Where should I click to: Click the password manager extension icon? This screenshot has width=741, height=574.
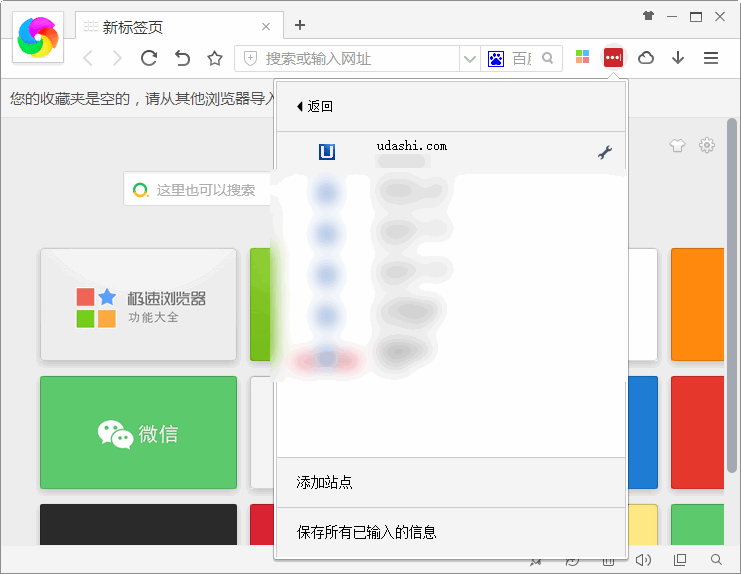(x=613, y=58)
